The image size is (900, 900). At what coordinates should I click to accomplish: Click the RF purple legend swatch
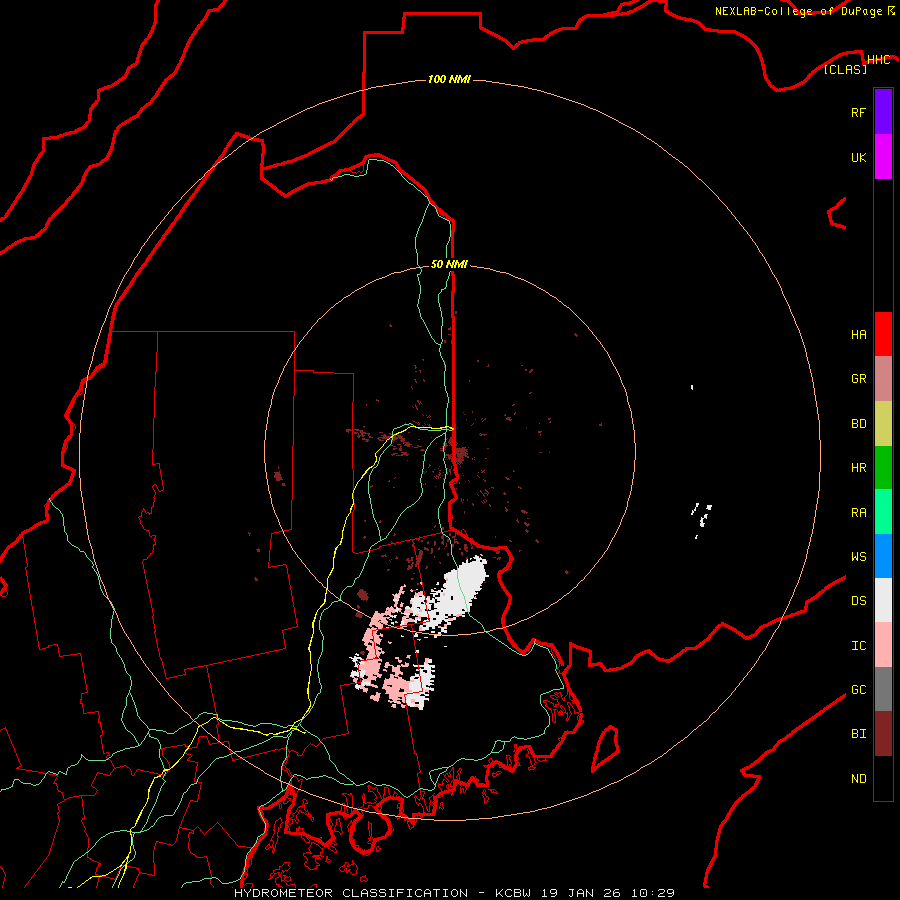[x=883, y=112]
